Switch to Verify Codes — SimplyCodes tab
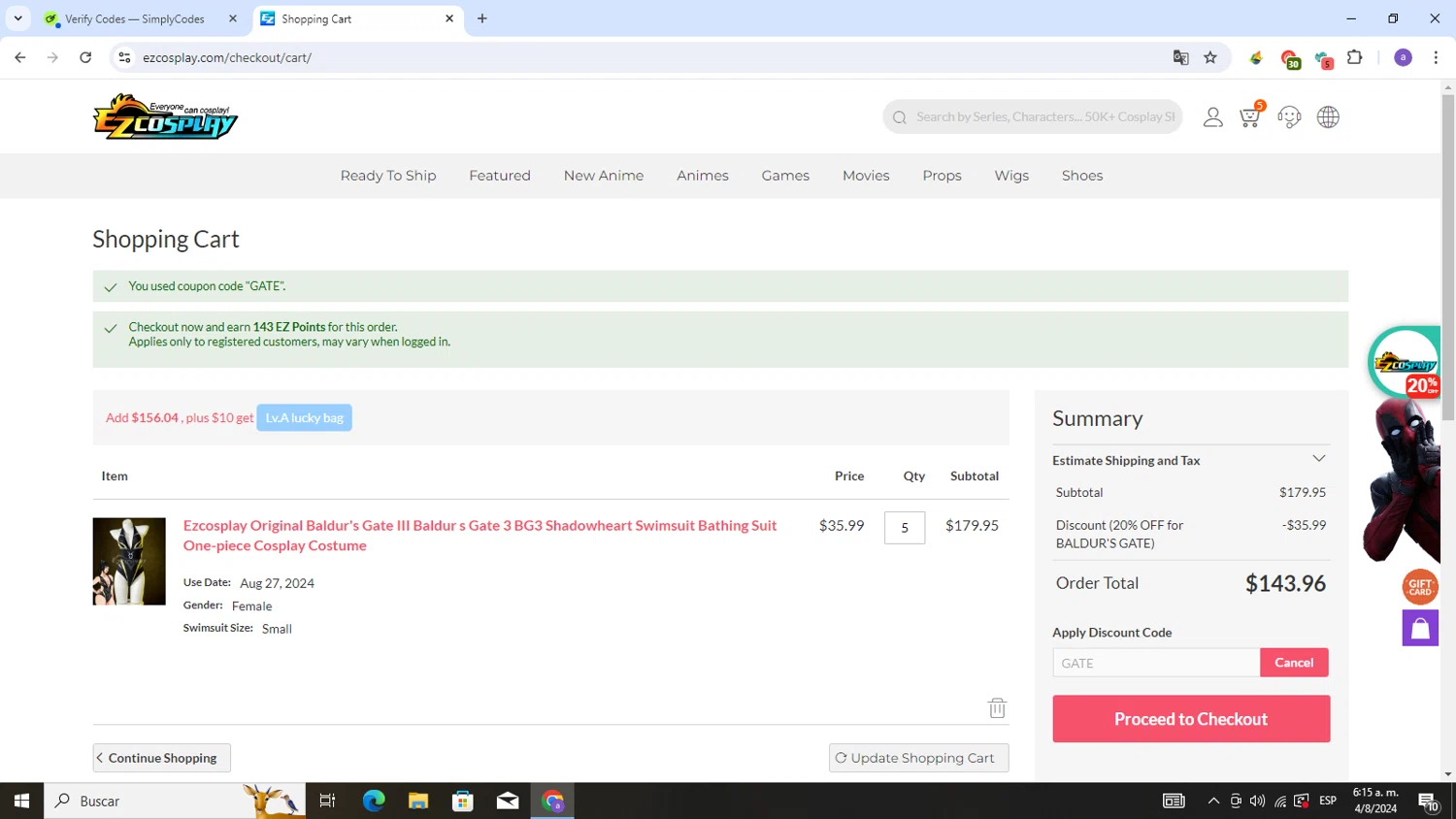1456x819 pixels. click(134, 18)
